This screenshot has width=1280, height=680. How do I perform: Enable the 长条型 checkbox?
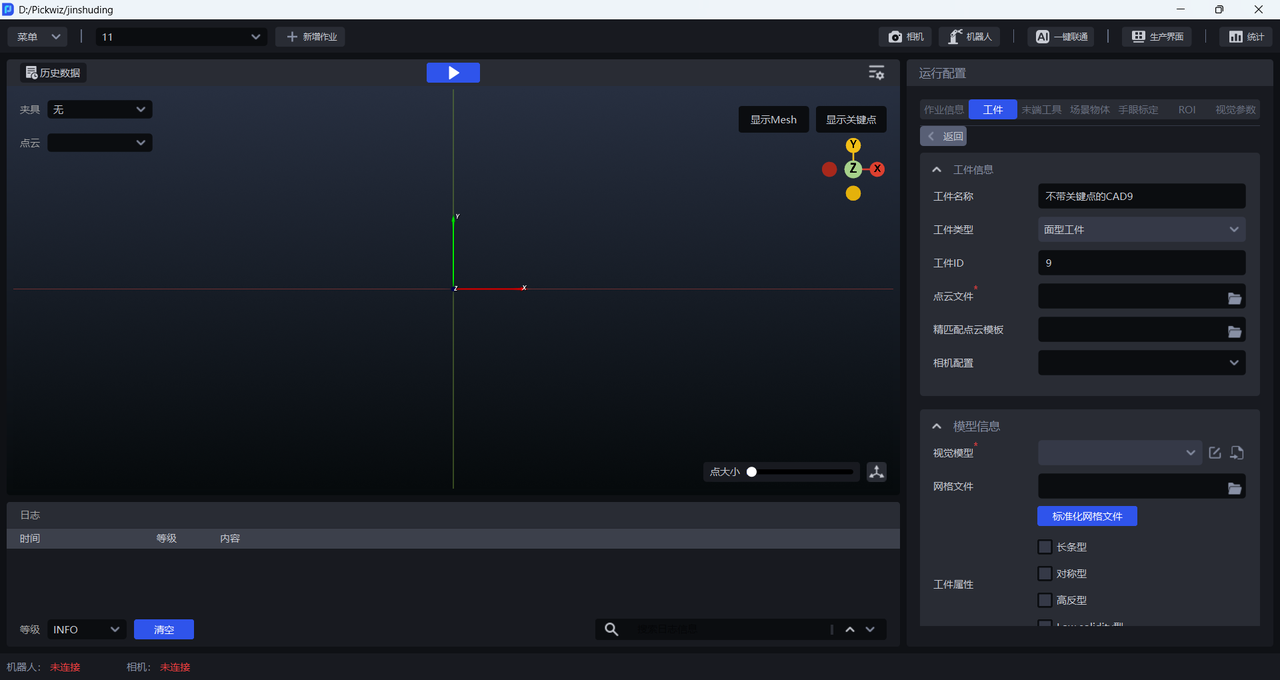coord(1045,547)
